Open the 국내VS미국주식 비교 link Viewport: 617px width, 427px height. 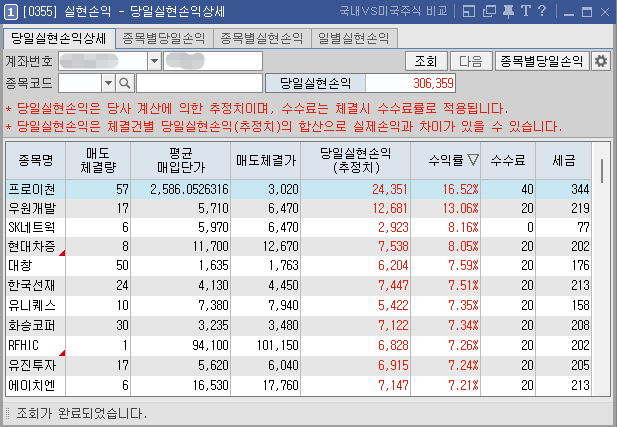pyautogui.click(x=393, y=11)
